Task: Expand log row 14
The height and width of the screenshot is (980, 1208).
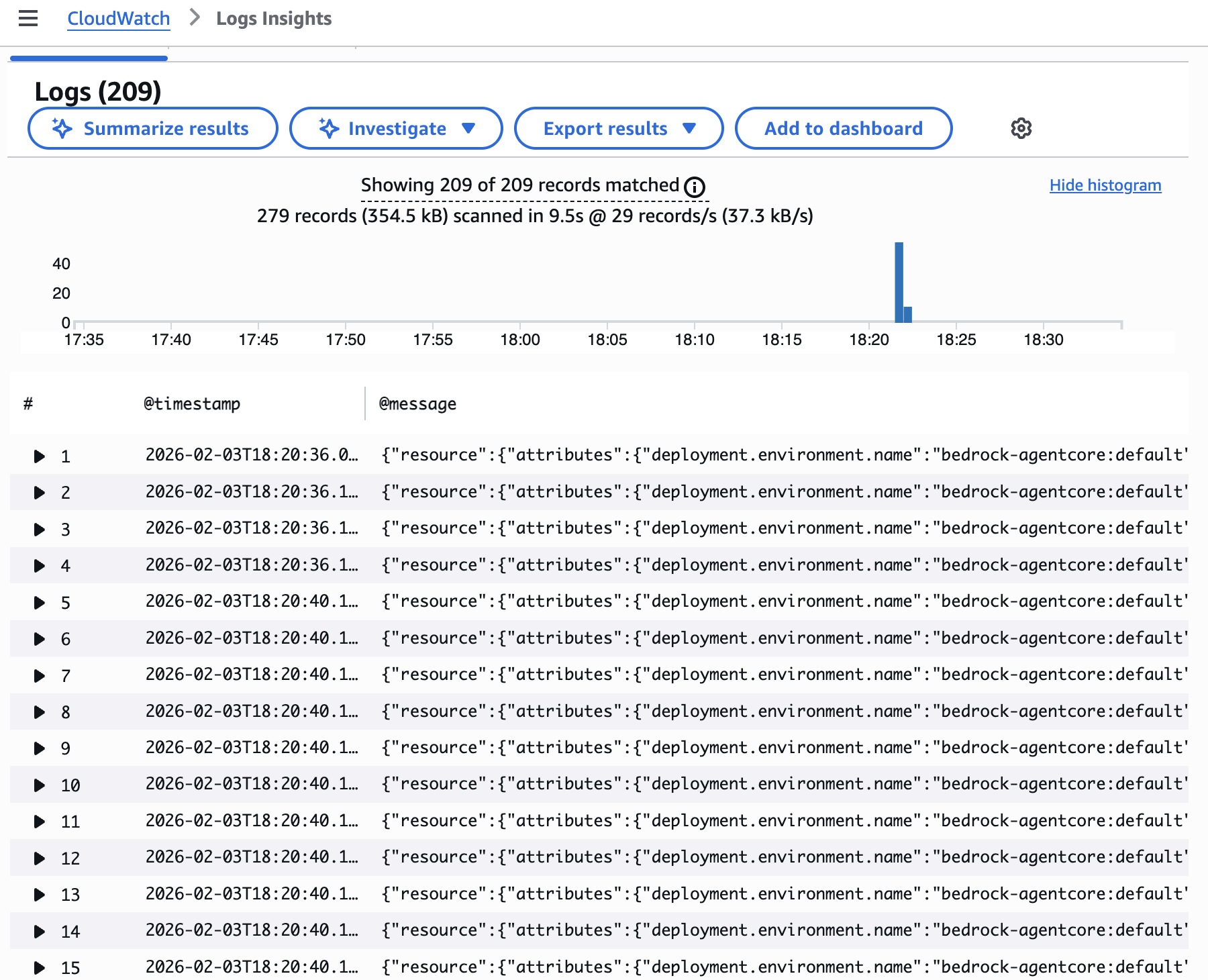Action: tap(40, 932)
